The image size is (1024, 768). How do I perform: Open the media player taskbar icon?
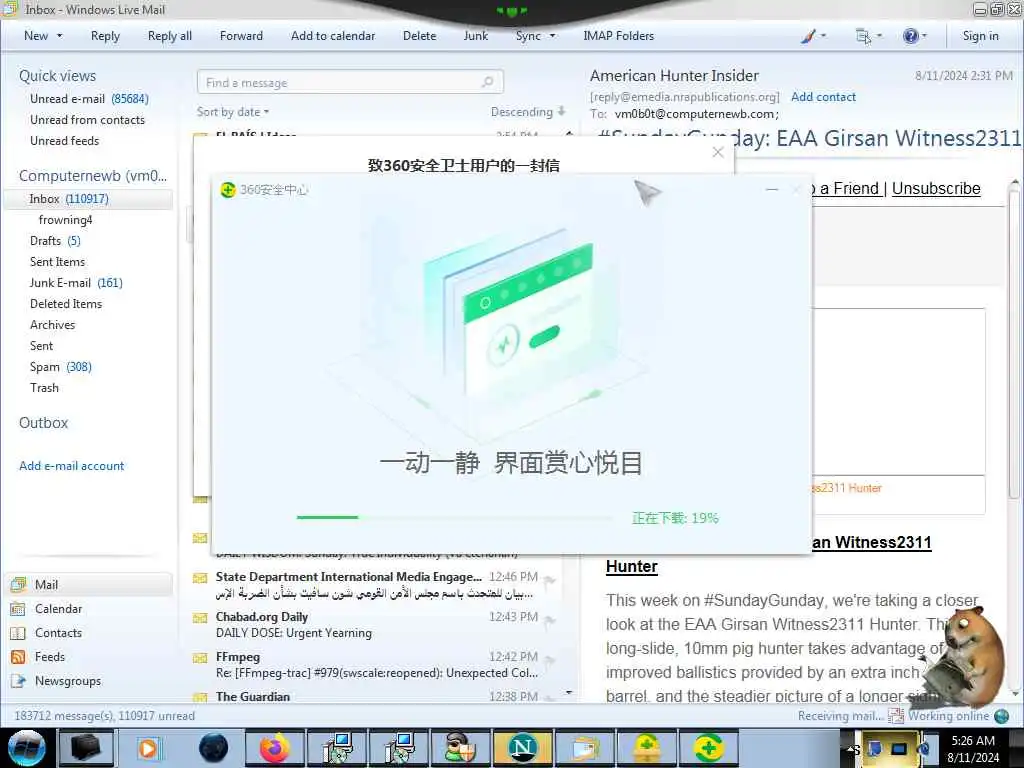point(148,748)
